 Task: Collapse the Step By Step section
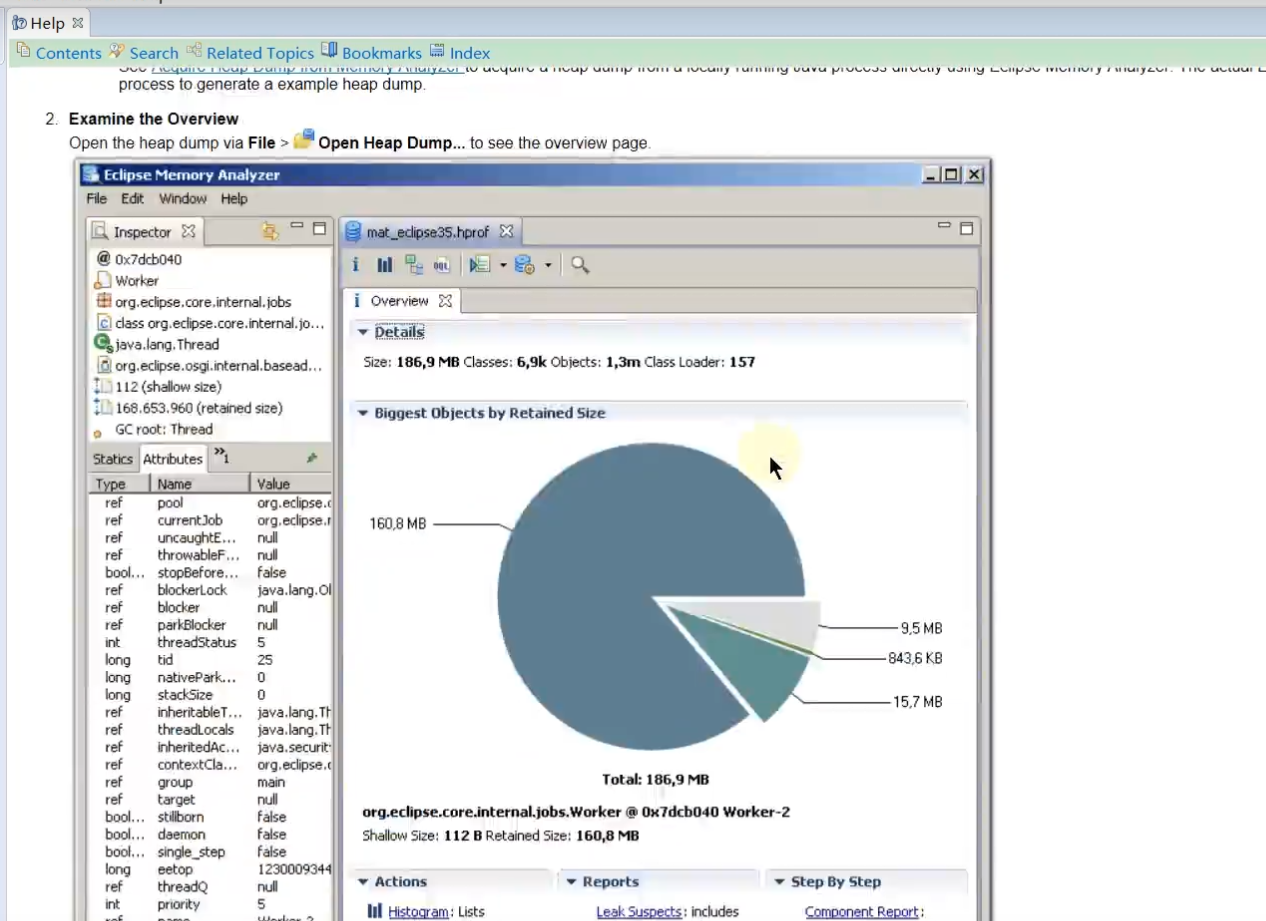(779, 882)
